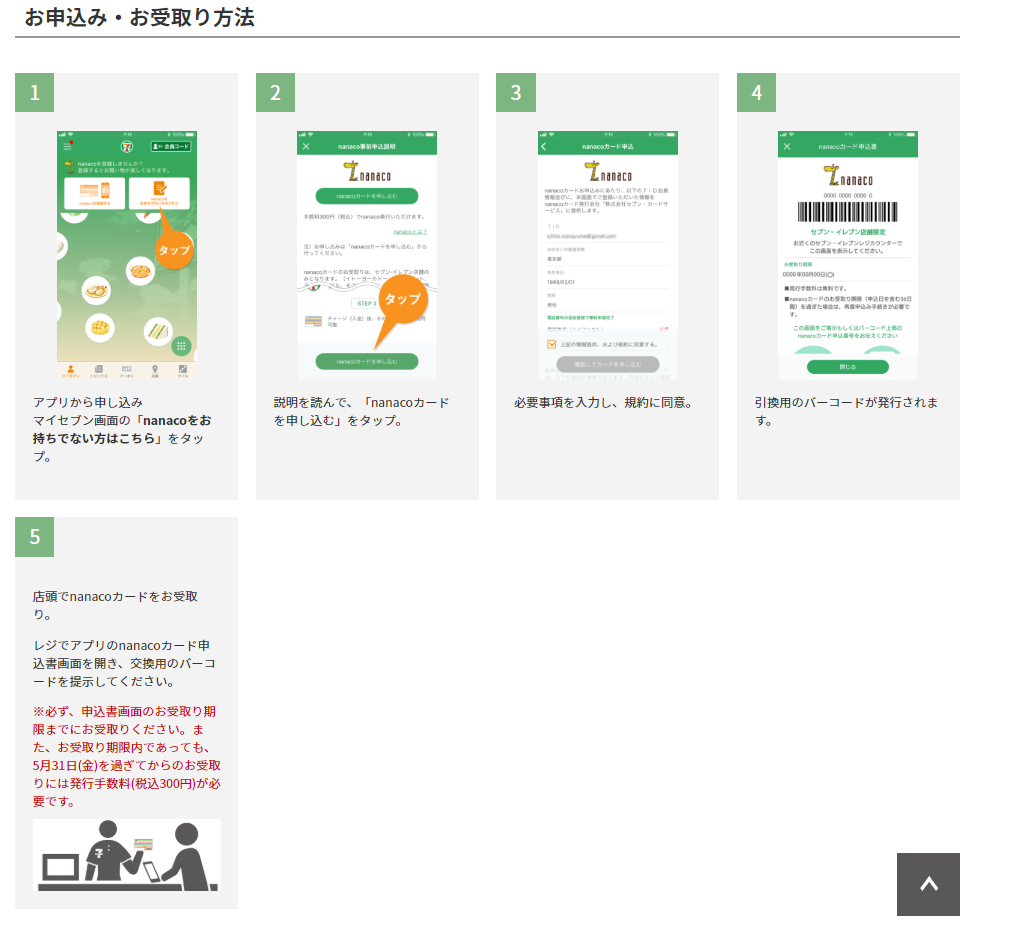This screenshot has width=1032, height=940.
Task: Toggle the terms agreement checkbox in step 3
Action: pyautogui.click(x=552, y=344)
